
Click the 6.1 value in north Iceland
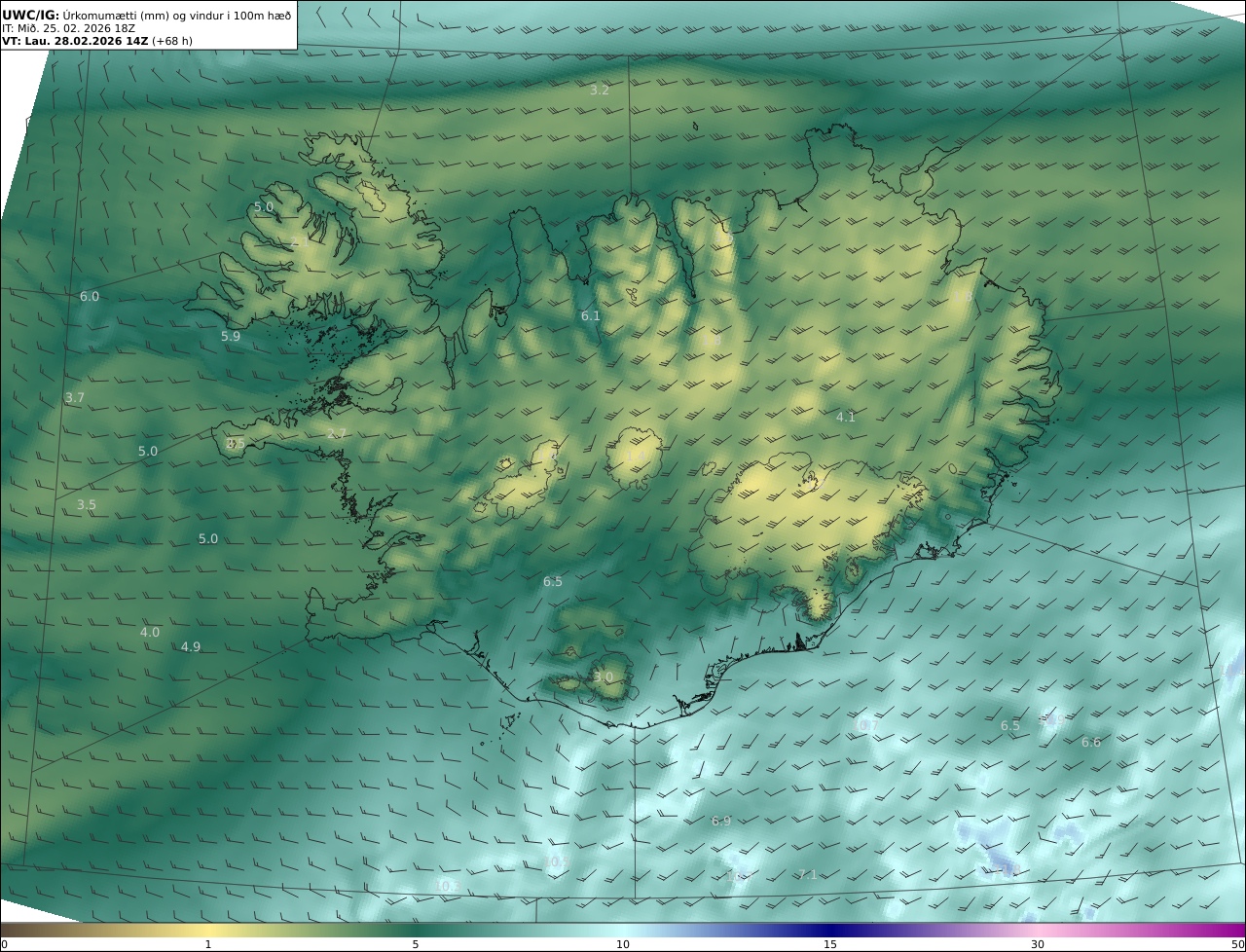click(x=591, y=315)
